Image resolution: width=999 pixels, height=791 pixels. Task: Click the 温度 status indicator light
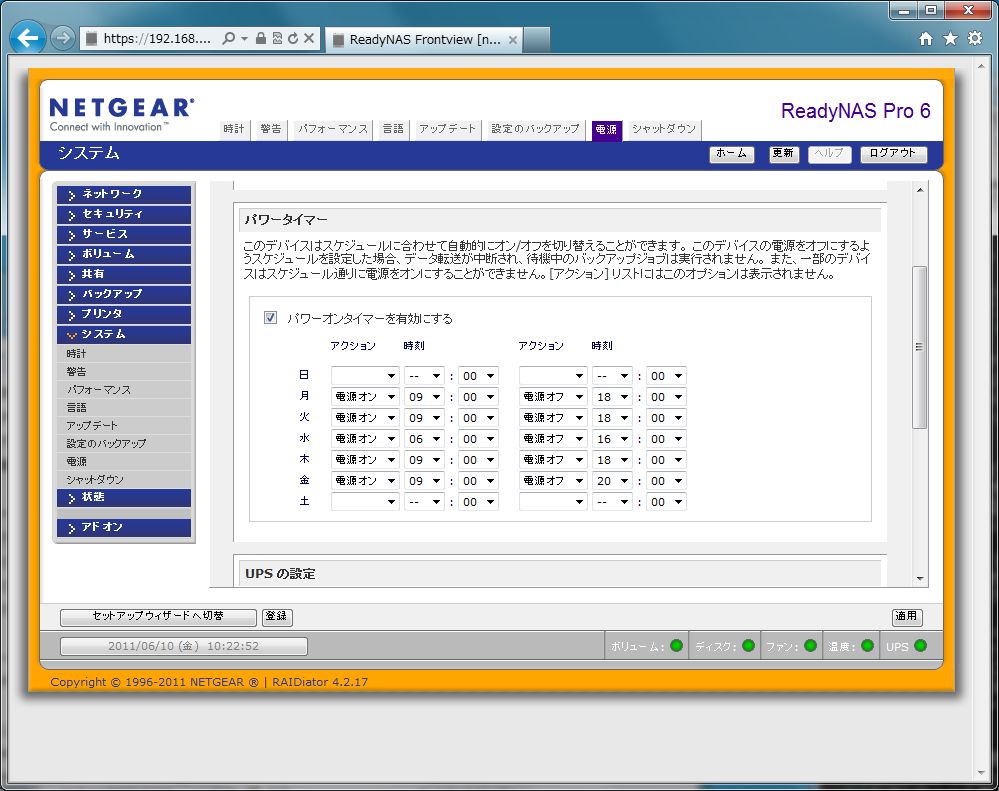tap(867, 646)
